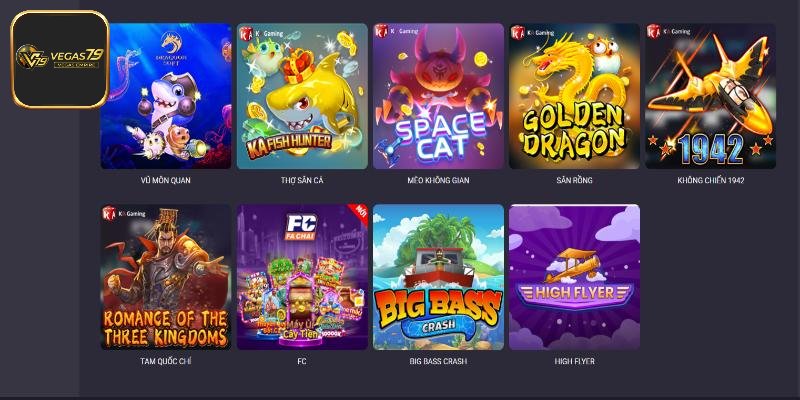Click the red MỚI ribbon on FC tile
The width and height of the screenshot is (800, 400).
coord(358,213)
